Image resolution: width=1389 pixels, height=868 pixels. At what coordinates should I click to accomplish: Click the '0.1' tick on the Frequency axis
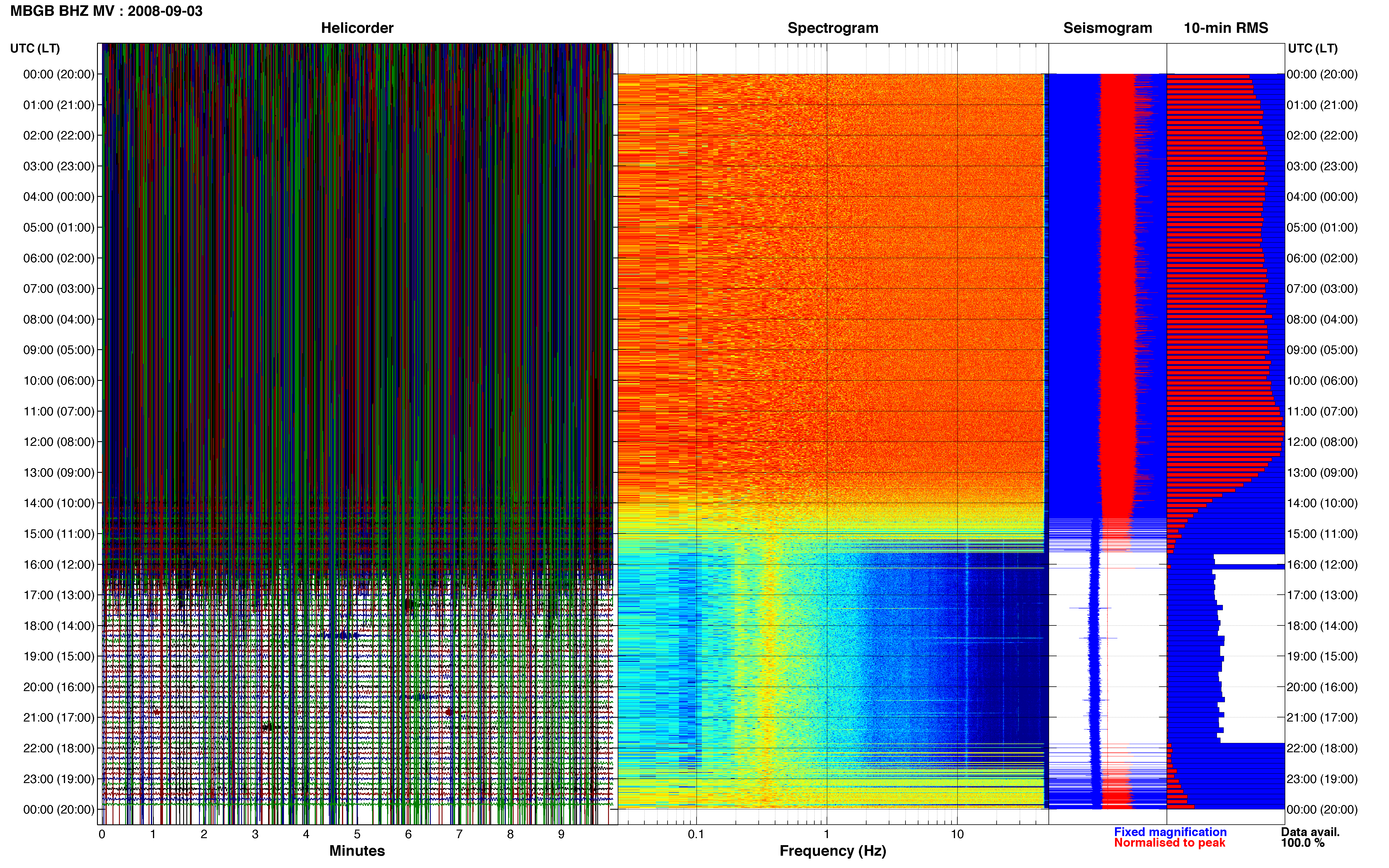coord(696,835)
